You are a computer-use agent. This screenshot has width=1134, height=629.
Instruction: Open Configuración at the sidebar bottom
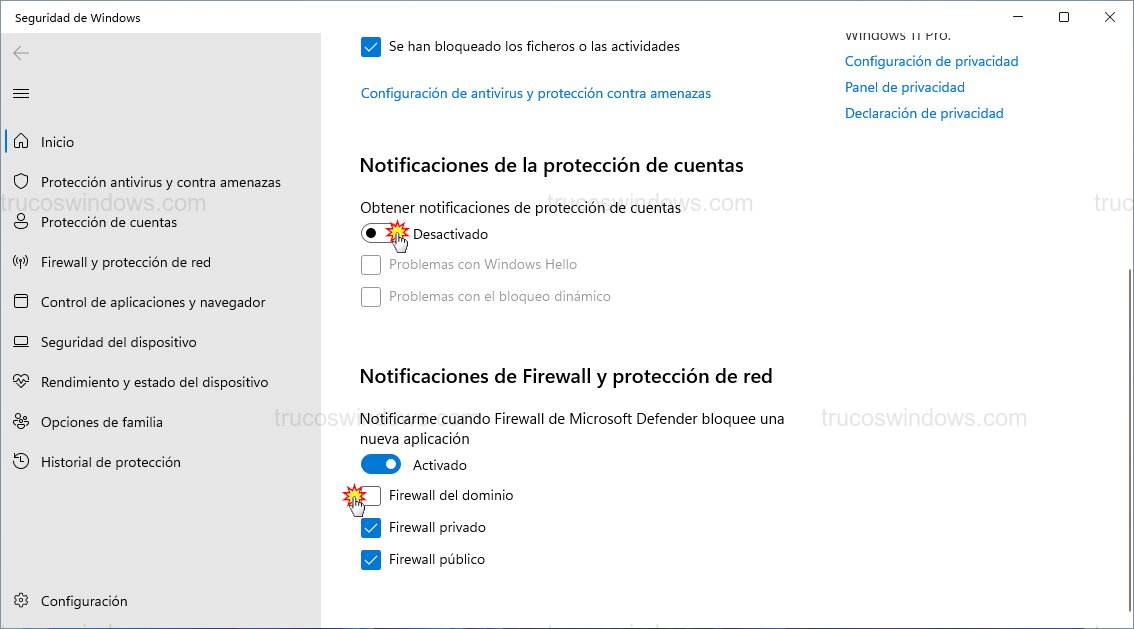coord(84,601)
